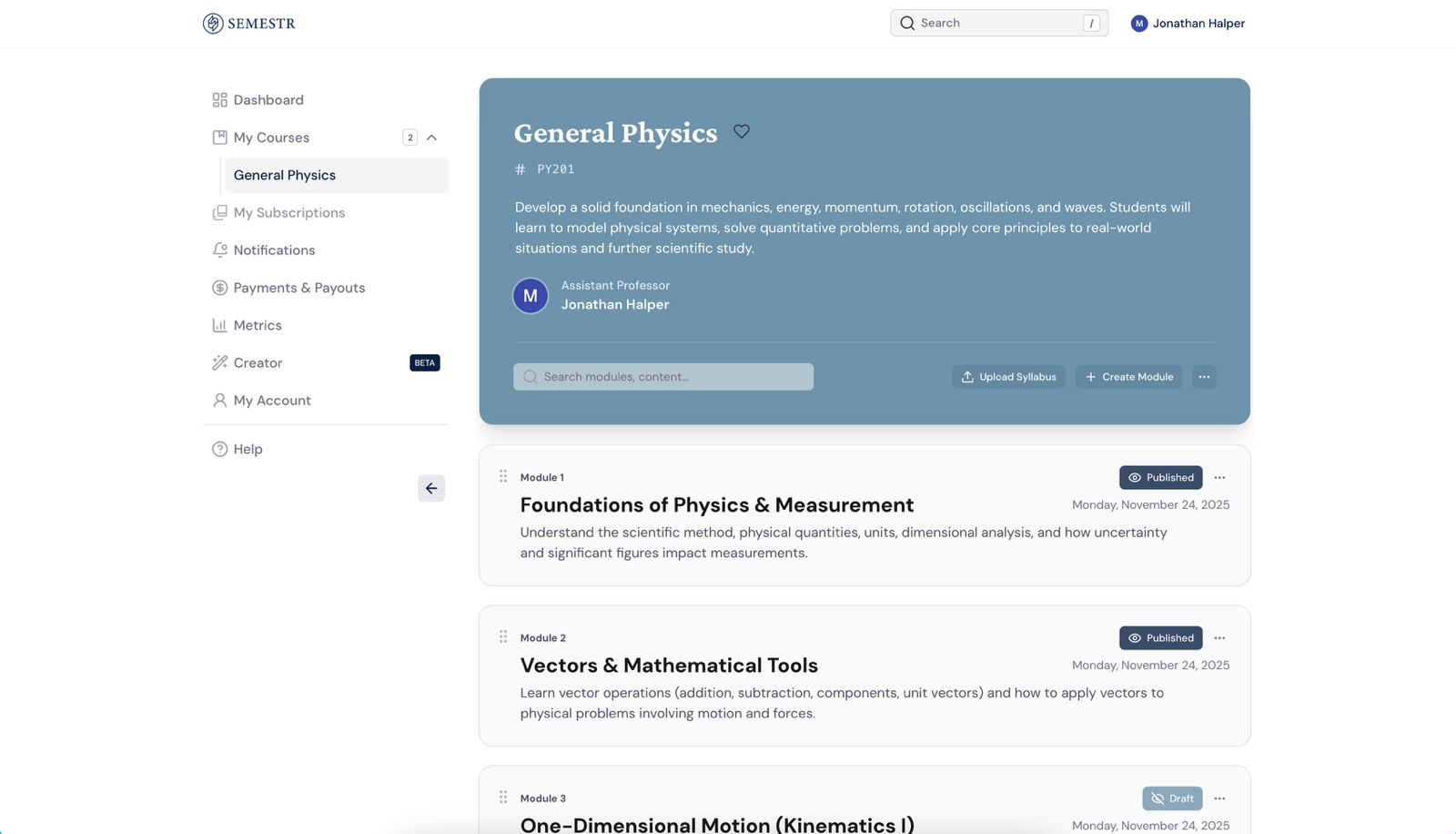Toggle Published status on Module 2
The image size is (1456, 834).
(1161, 638)
